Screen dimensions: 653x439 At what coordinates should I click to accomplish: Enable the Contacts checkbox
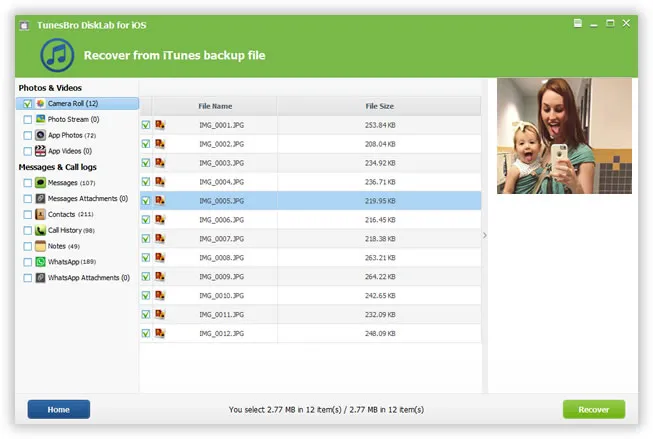(27, 214)
